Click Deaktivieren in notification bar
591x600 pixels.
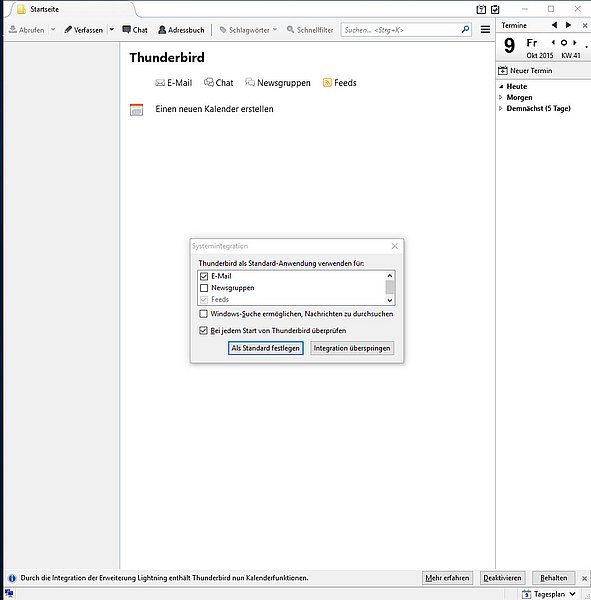tap(502, 578)
